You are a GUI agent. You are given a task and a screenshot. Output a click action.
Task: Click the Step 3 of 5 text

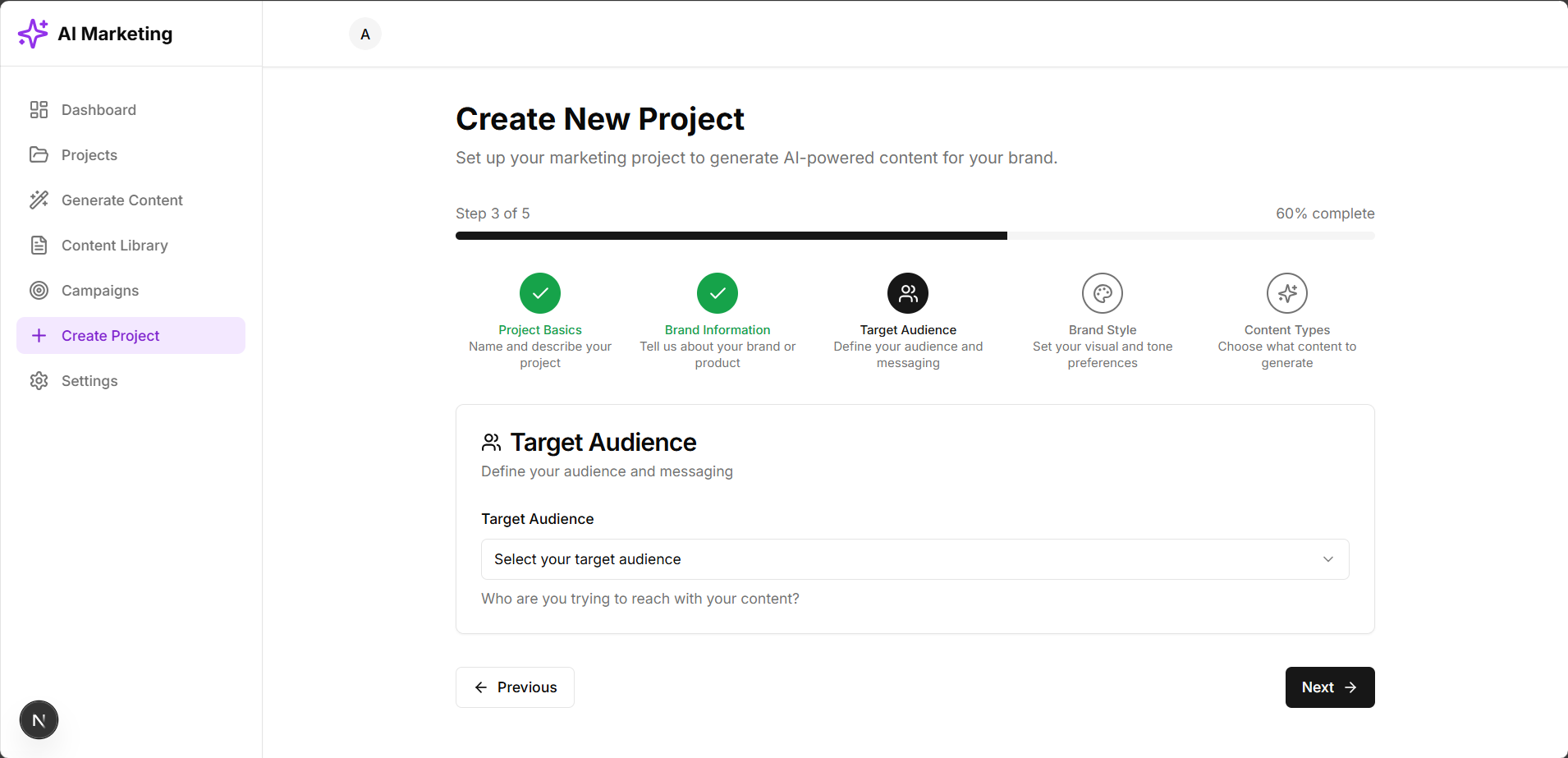[x=493, y=214]
